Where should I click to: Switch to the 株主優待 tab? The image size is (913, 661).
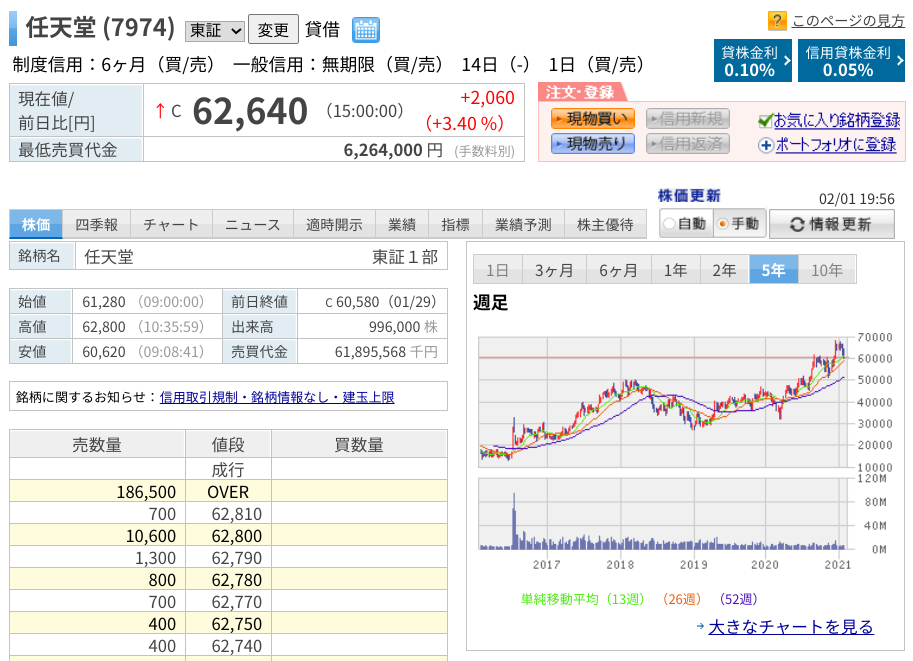(605, 224)
